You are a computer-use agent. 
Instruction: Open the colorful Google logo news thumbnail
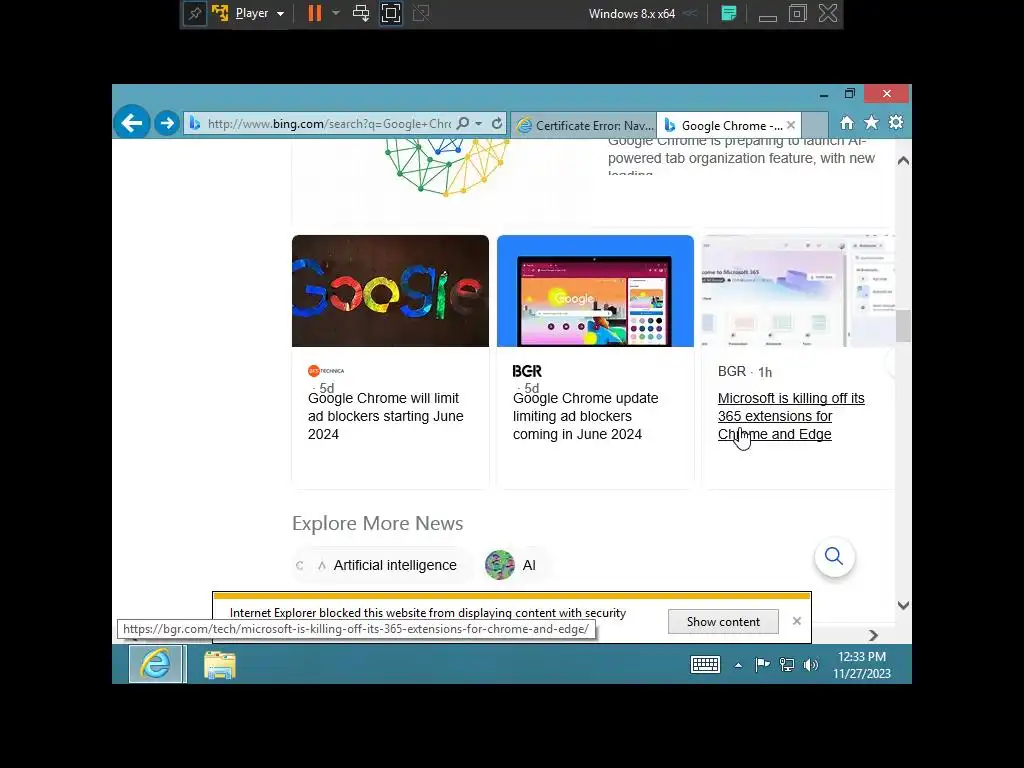(x=390, y=291)
